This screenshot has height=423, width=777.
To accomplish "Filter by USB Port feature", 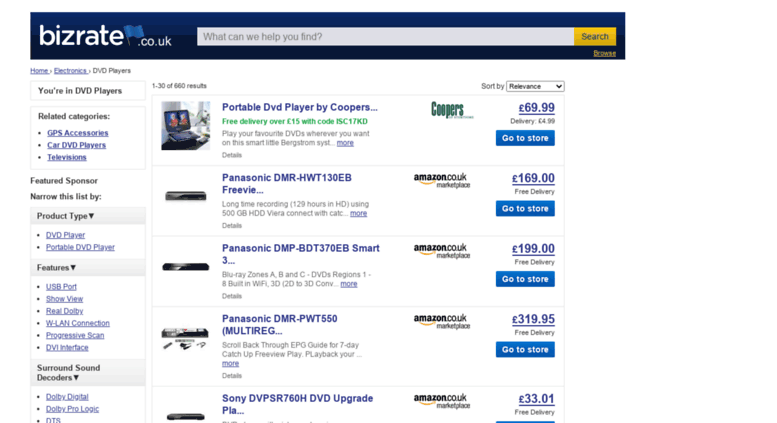I will click(61, 287).
